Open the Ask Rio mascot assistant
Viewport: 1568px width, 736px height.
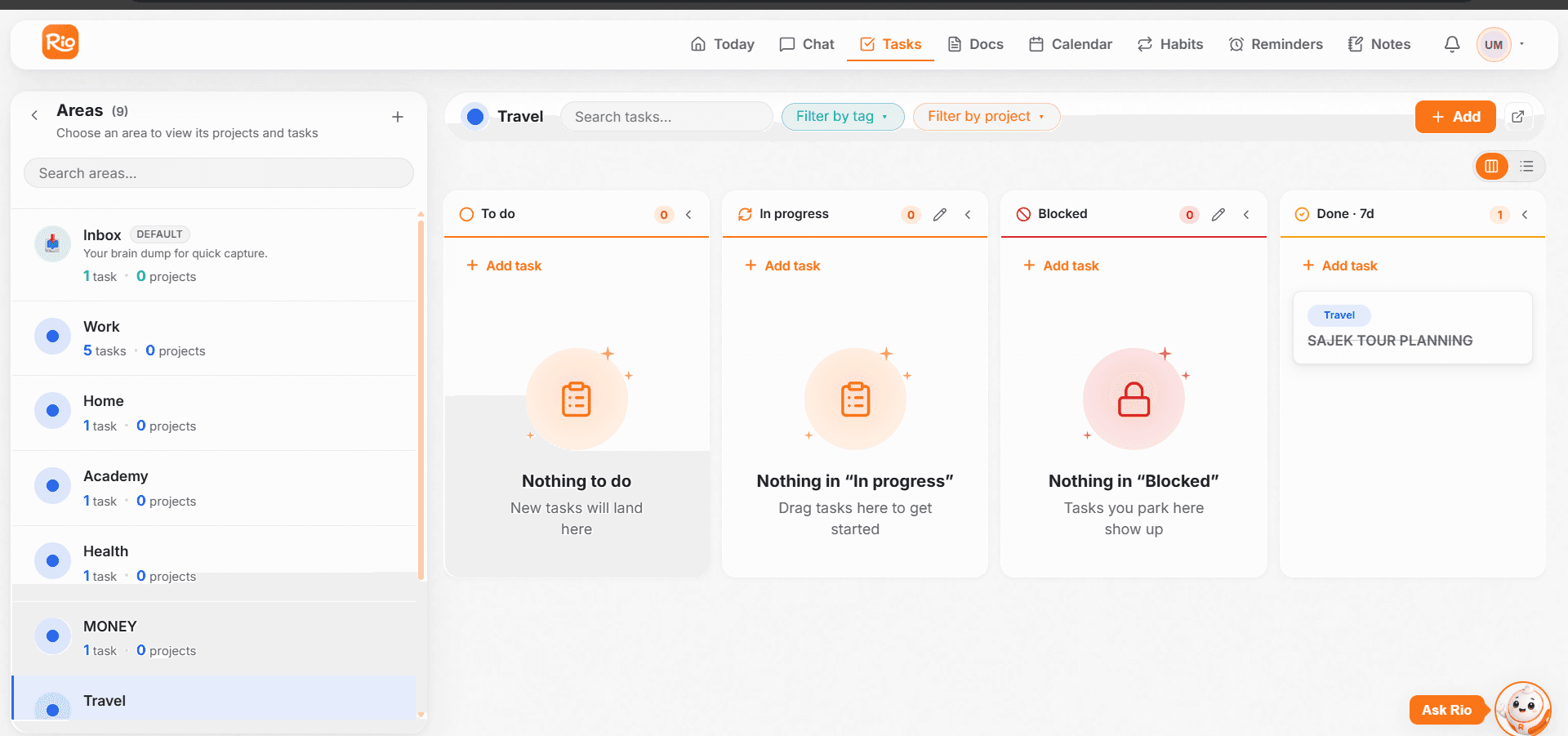1523,708
